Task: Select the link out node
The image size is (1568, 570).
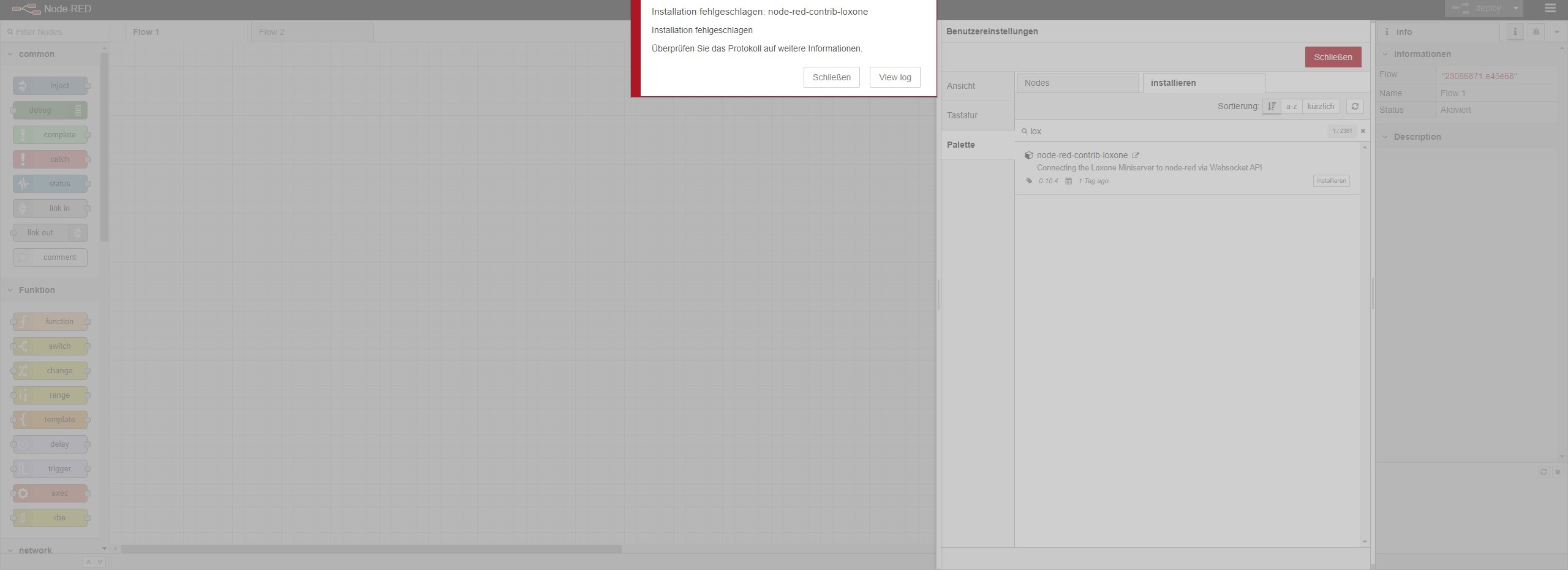Action: [50, 233]
